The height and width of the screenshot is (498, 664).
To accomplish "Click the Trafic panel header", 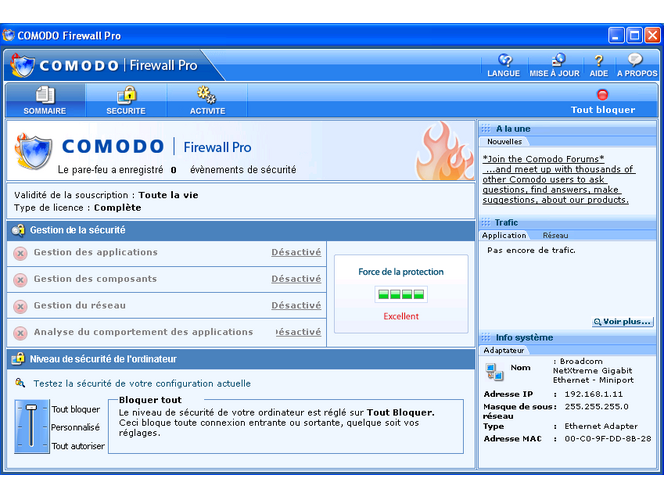I will click(x=567, y=223).
